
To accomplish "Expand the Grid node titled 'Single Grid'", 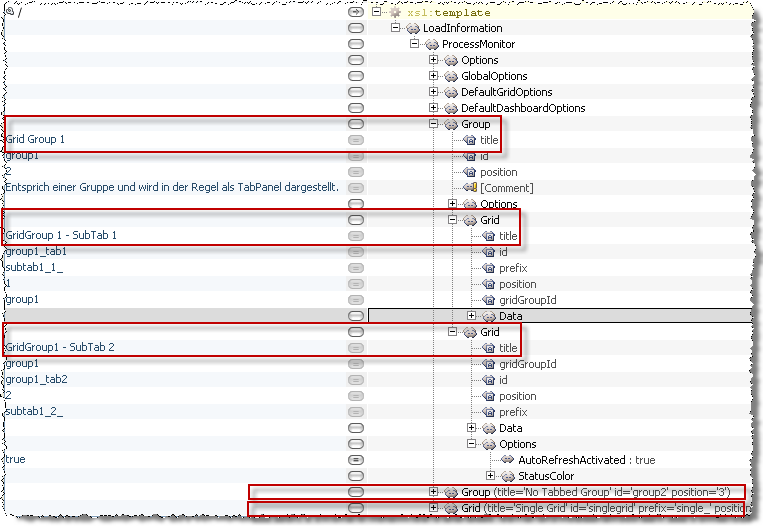I will pos(433,508).
